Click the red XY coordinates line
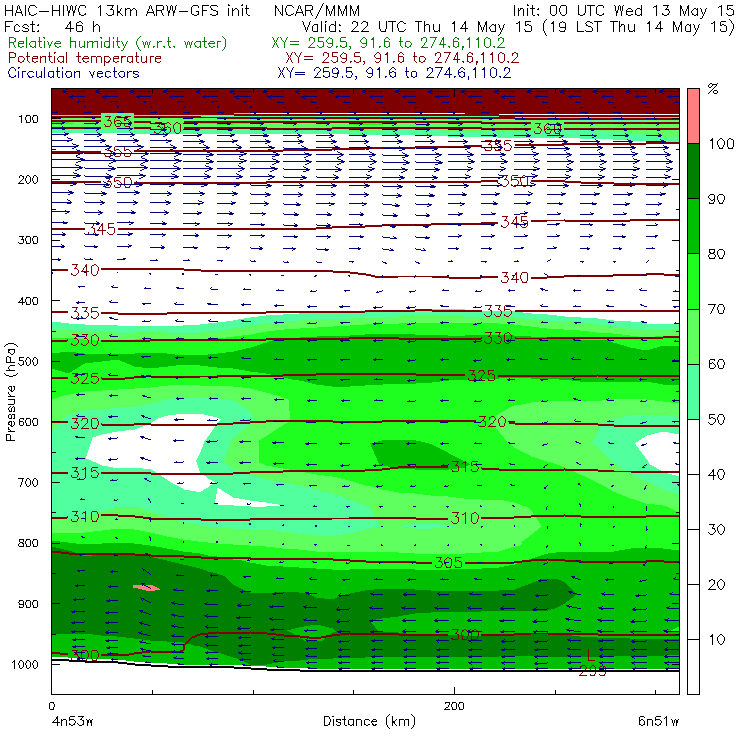The height and width of the screenshot is (740, 740). [x=402, y=58]
